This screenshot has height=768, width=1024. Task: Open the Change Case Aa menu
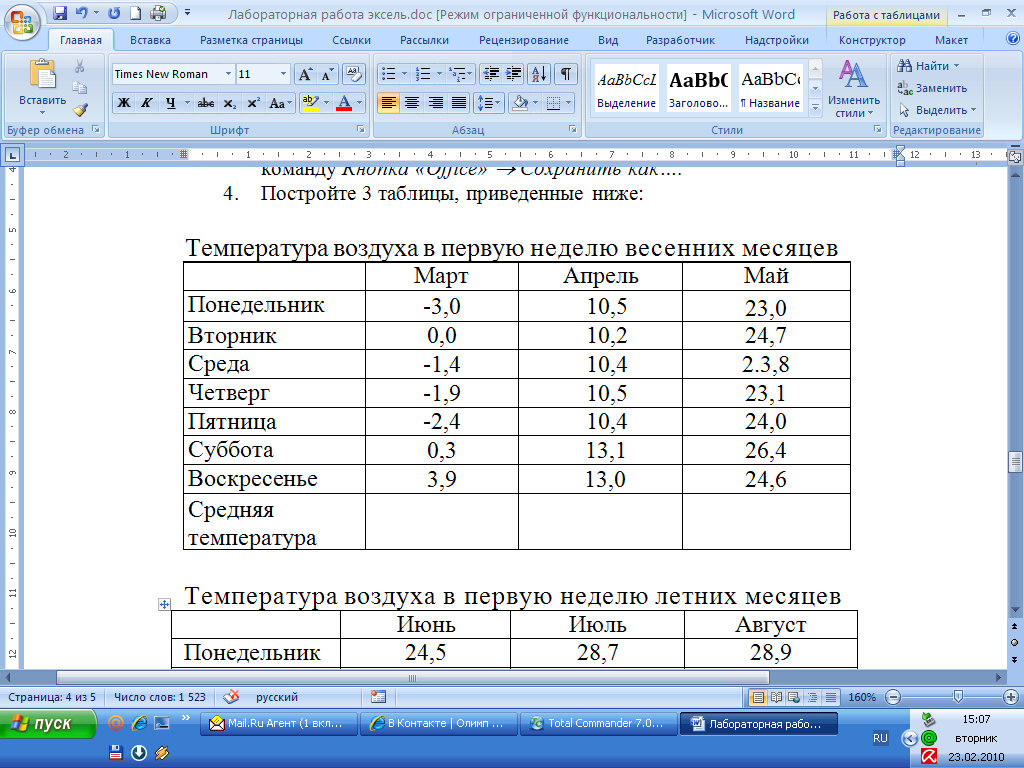click(x=280, y=103)
